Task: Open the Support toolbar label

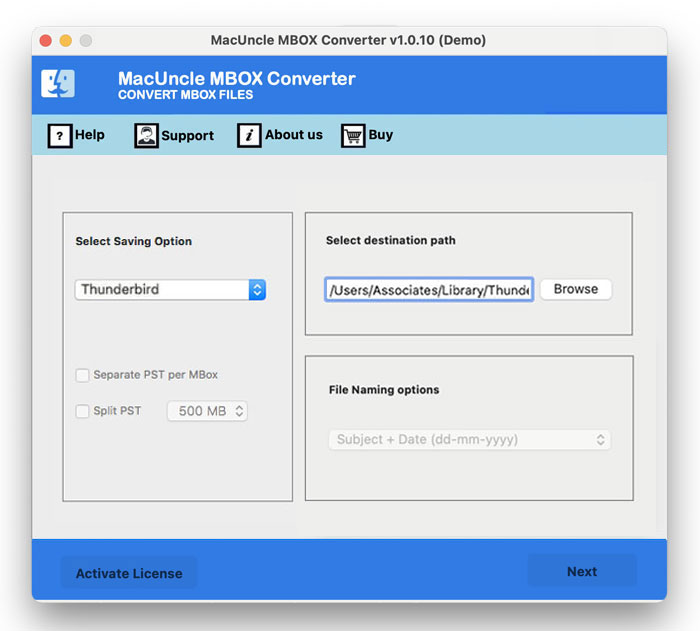Action: pos(188,136)
